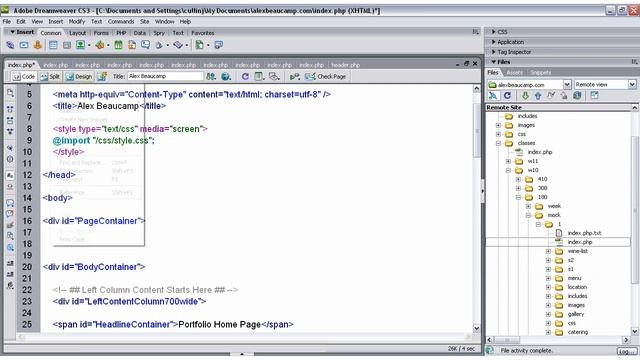Click the Apply Comment icon

point(10,202)
